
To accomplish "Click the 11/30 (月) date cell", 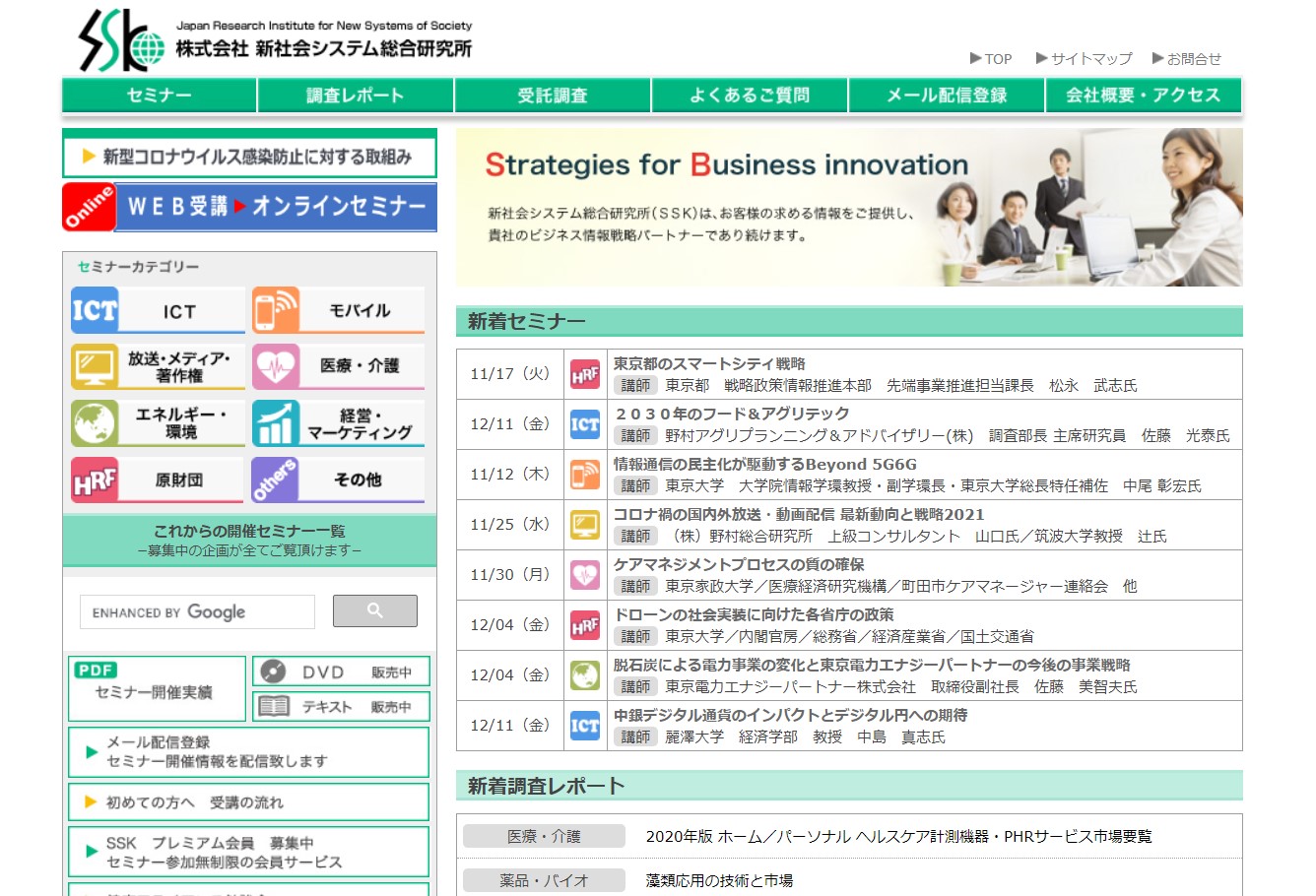I will point(510,575).
